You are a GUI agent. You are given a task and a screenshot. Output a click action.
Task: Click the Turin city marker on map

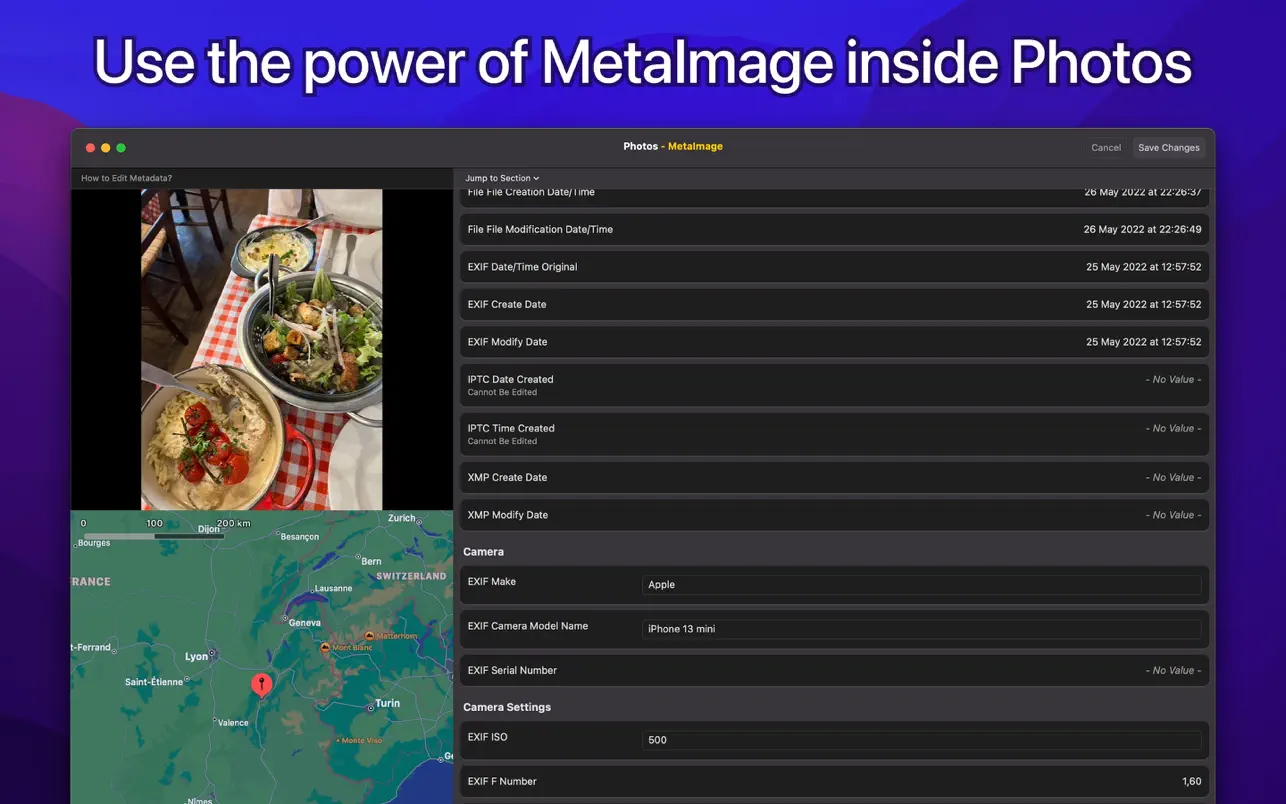(x=370, y=704)
